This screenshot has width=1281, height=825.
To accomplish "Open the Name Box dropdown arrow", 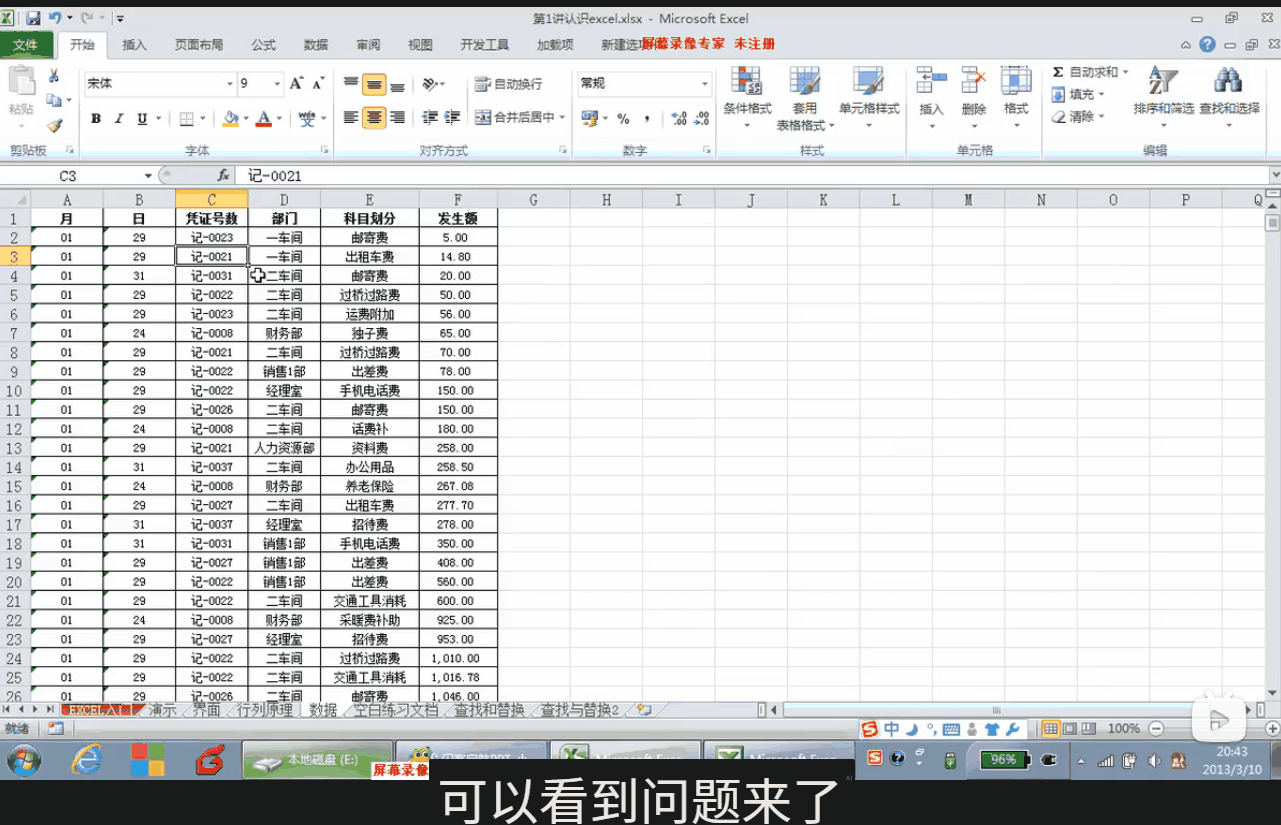I will tap(148, 176).
